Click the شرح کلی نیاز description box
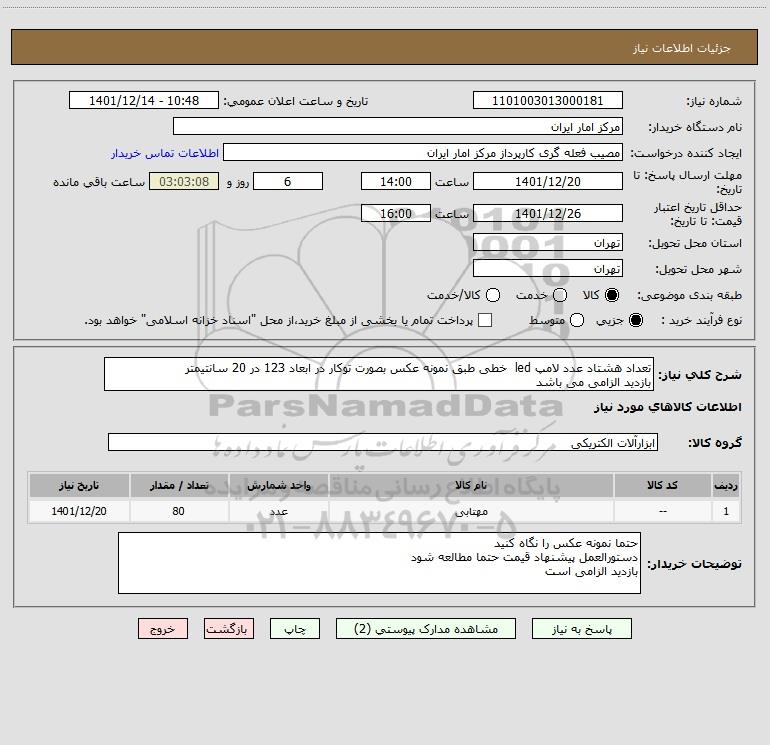 pyautogui.click(x=379, y=374)
